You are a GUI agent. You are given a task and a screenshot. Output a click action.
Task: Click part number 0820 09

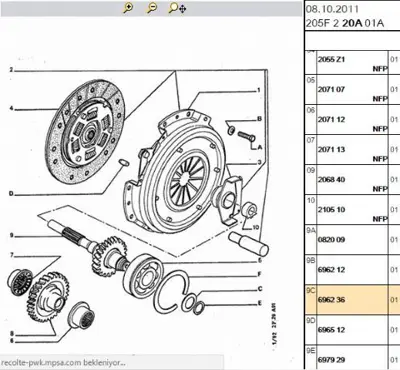click(331, 240)
